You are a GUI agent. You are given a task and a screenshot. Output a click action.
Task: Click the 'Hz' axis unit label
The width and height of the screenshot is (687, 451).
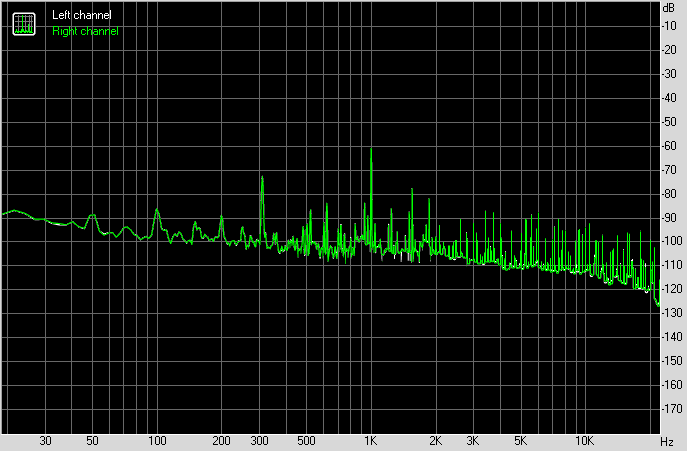pos(667,441)
